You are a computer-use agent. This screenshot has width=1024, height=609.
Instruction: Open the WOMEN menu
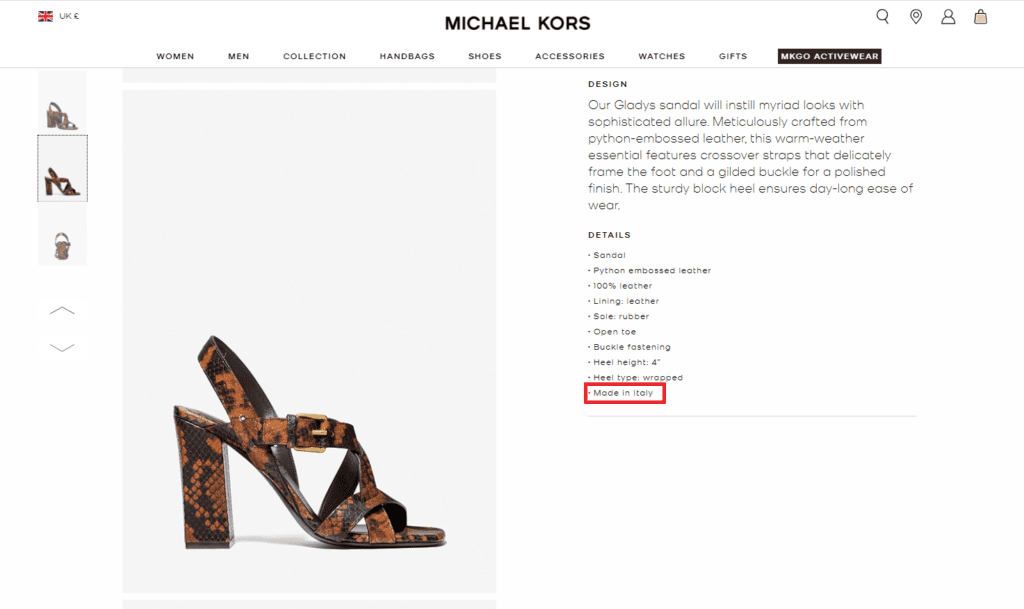click(x=175, y=56)
